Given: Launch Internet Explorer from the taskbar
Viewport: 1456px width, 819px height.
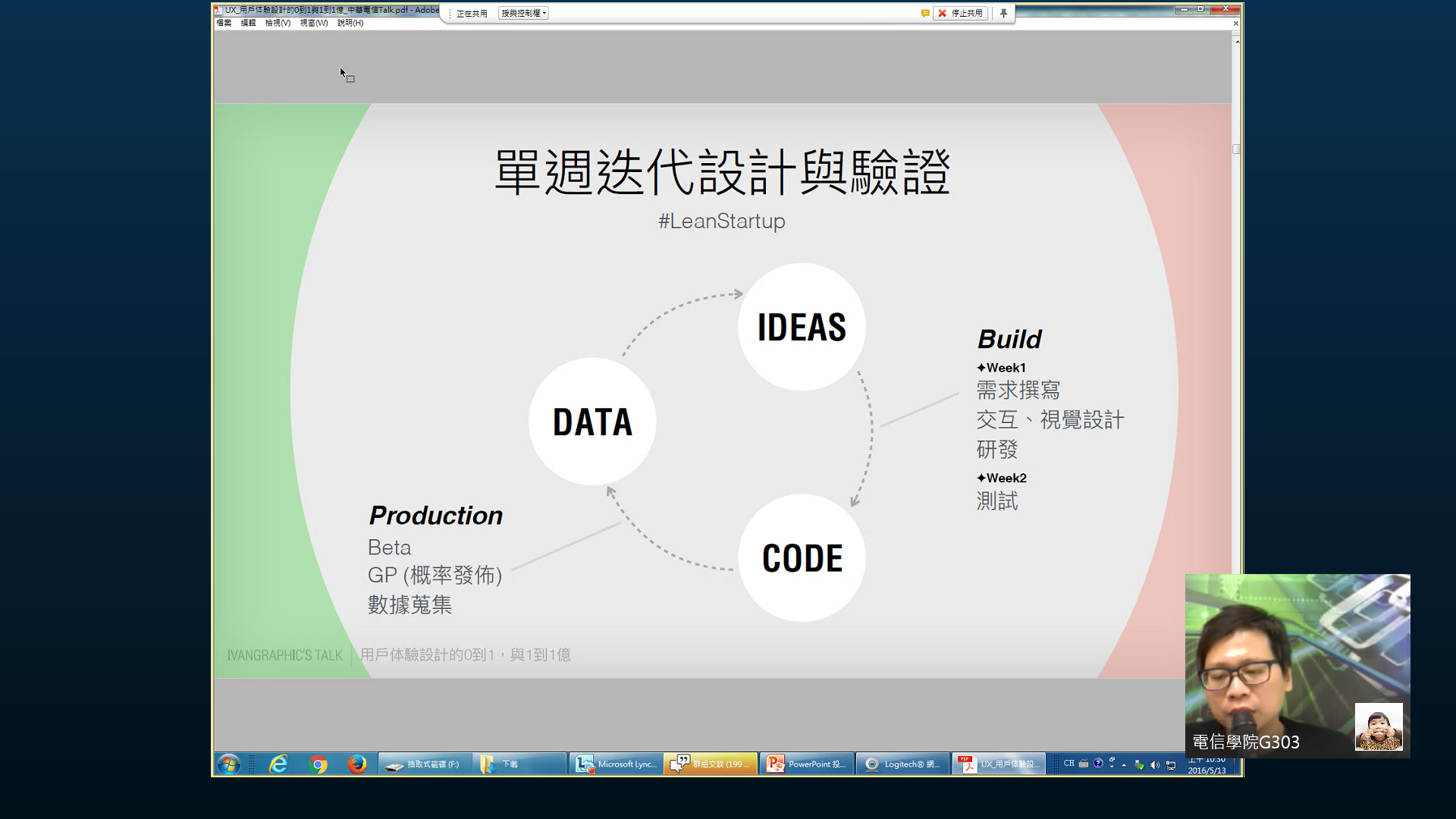Looking at the screenshot, I should [278, 764].
